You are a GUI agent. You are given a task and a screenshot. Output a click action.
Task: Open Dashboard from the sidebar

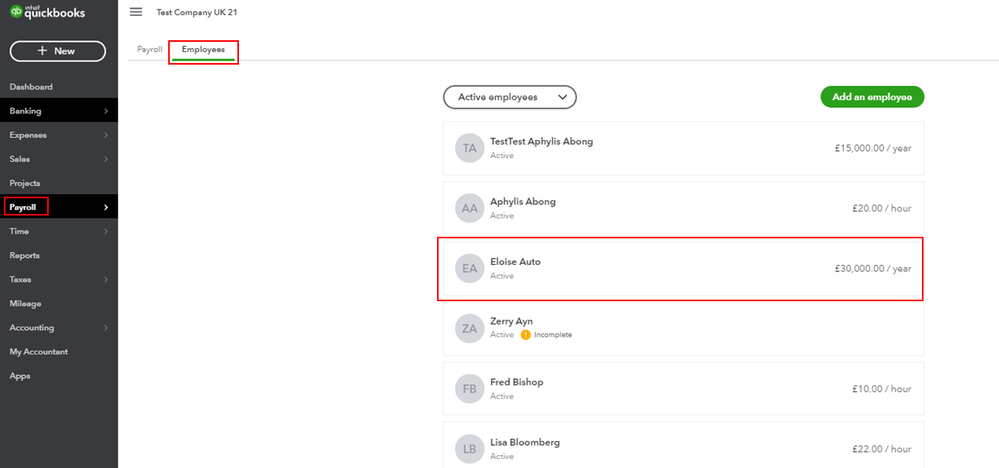pos(31,87)
